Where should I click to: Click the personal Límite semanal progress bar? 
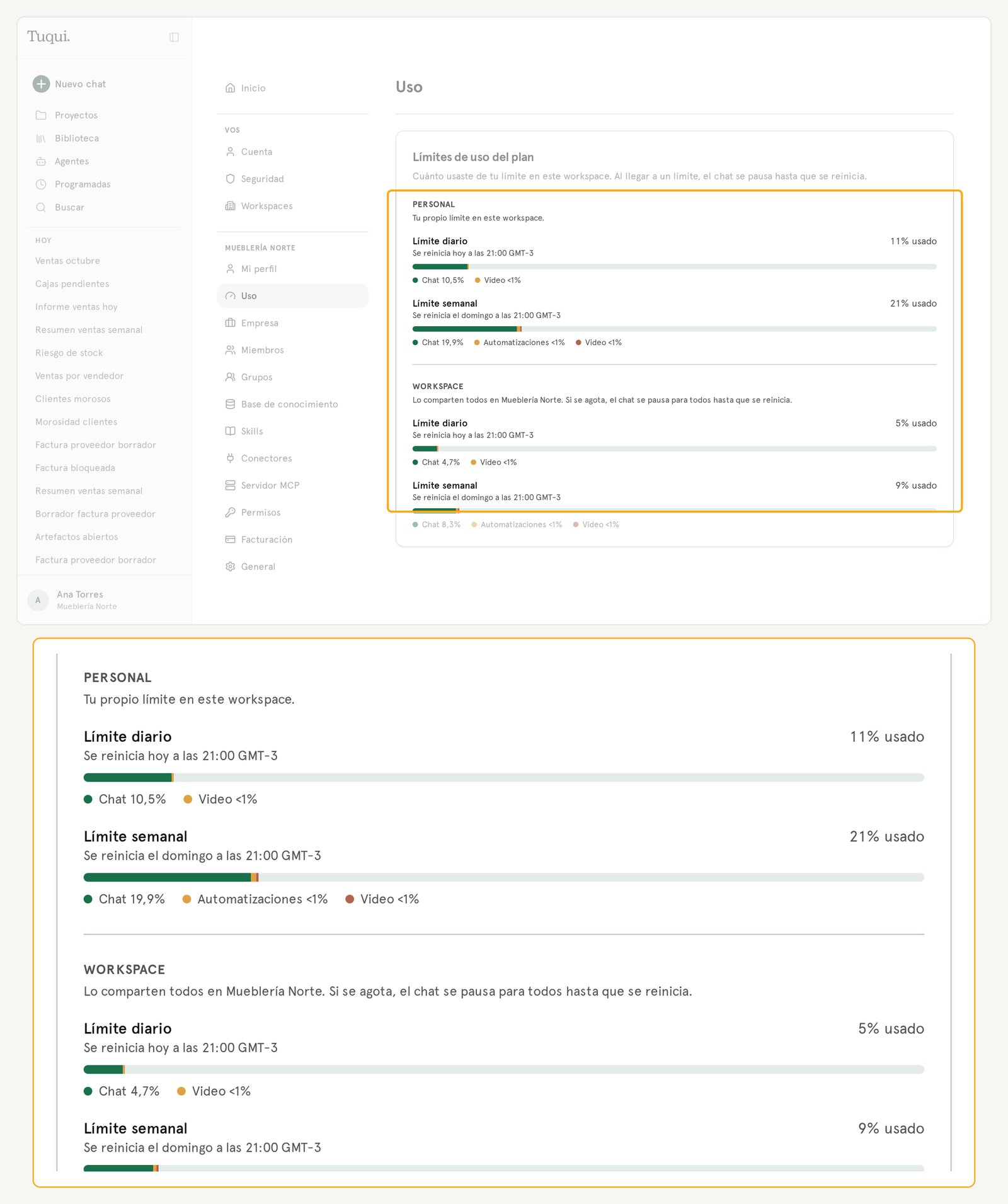[x=674, y=329]
